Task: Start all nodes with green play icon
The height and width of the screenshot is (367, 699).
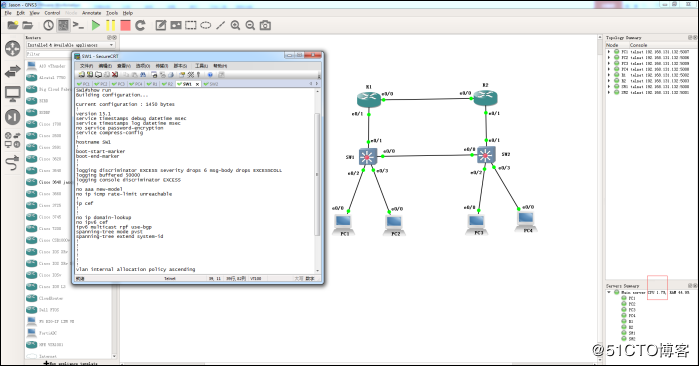Action: click(96, 25)
